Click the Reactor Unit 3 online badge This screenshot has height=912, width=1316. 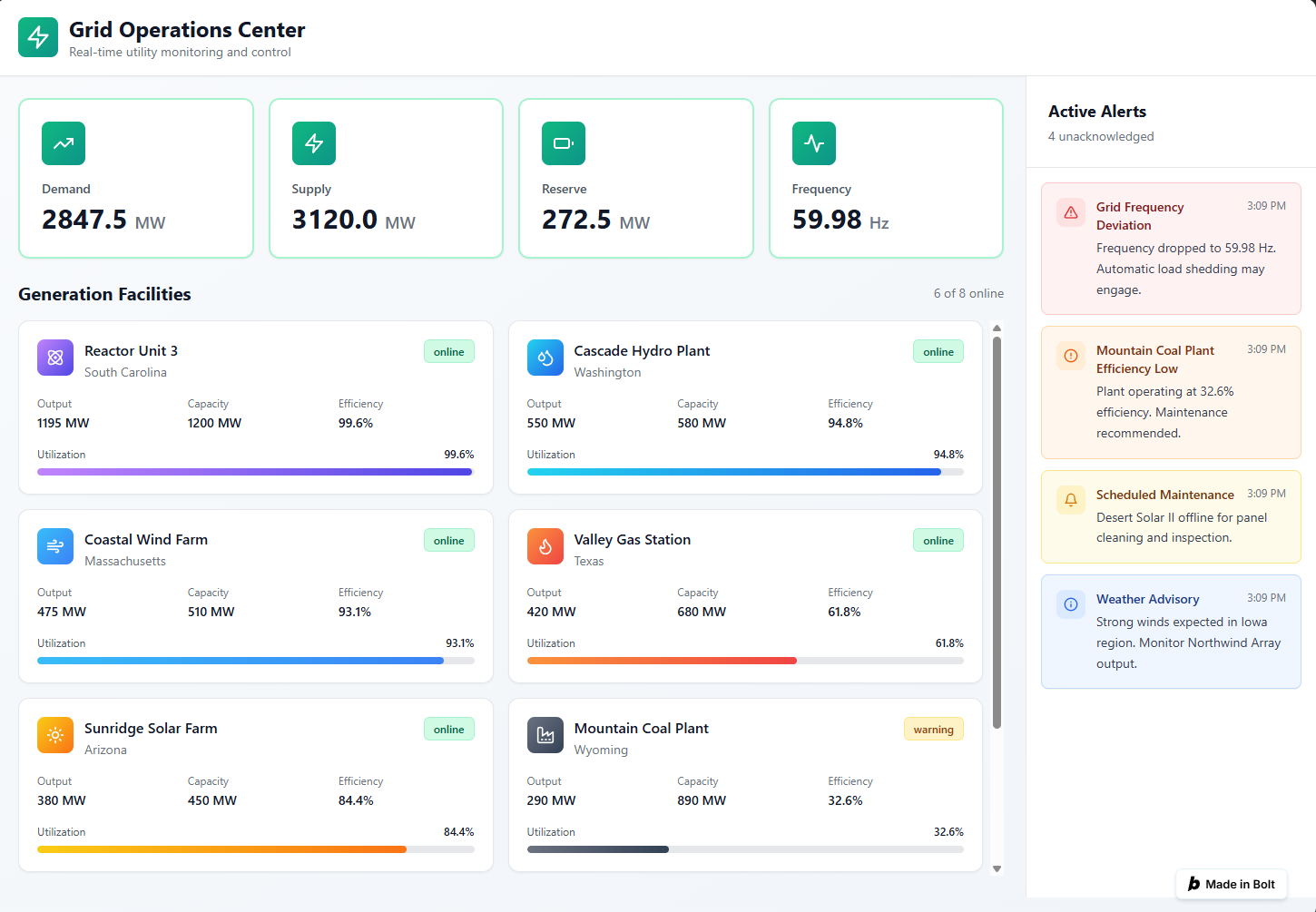448,352
